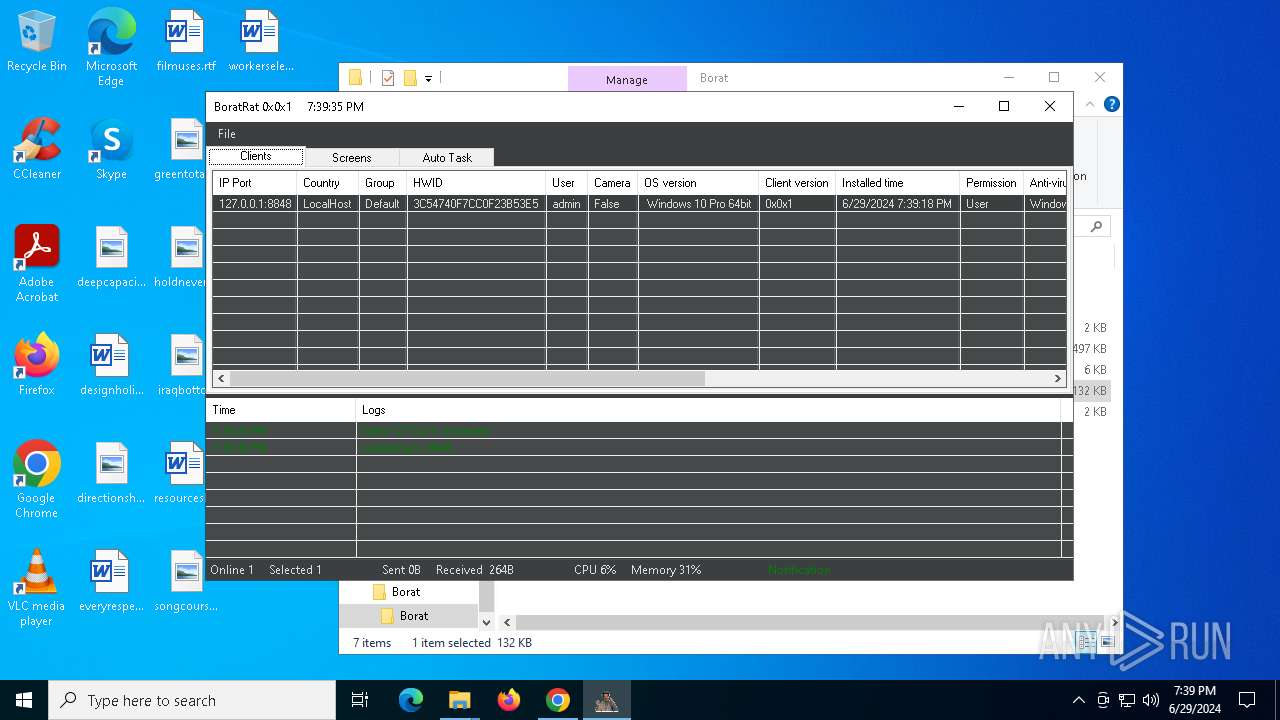
Task: Open Microsoft Edge desktop shortcut
Action: (x=111, y=47)
